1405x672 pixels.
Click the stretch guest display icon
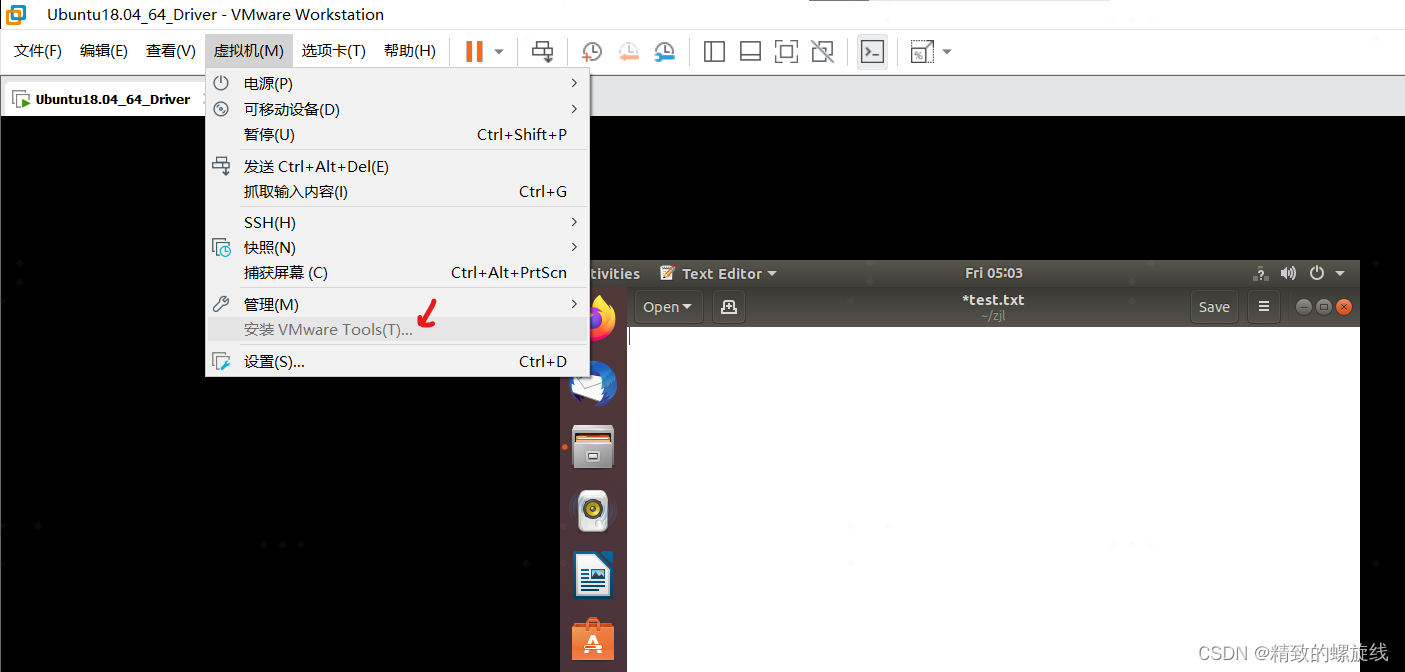point(921,52)
